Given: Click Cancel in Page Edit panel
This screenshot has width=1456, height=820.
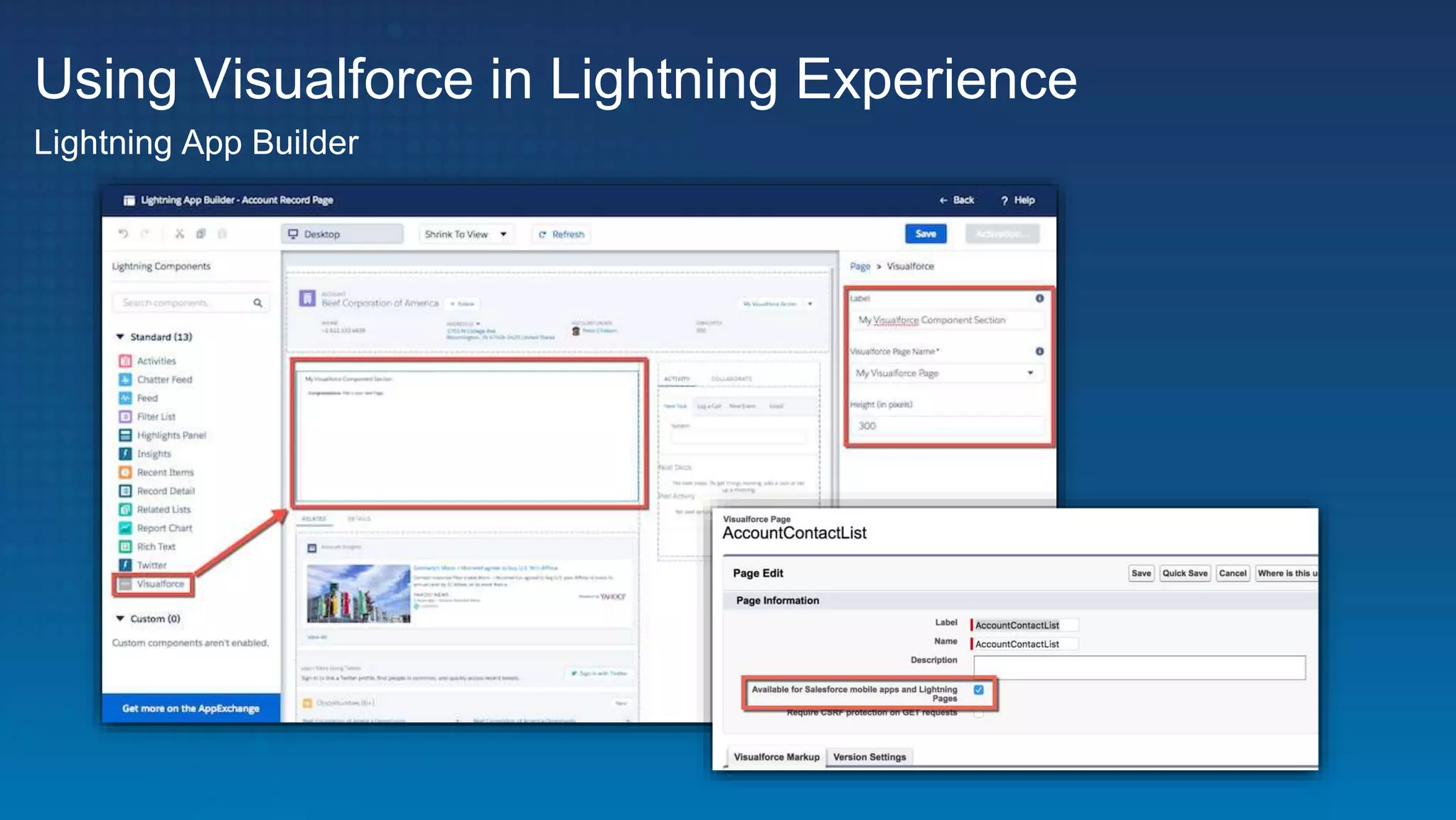Looking at the screenshot, I should tap(1232, 573).
